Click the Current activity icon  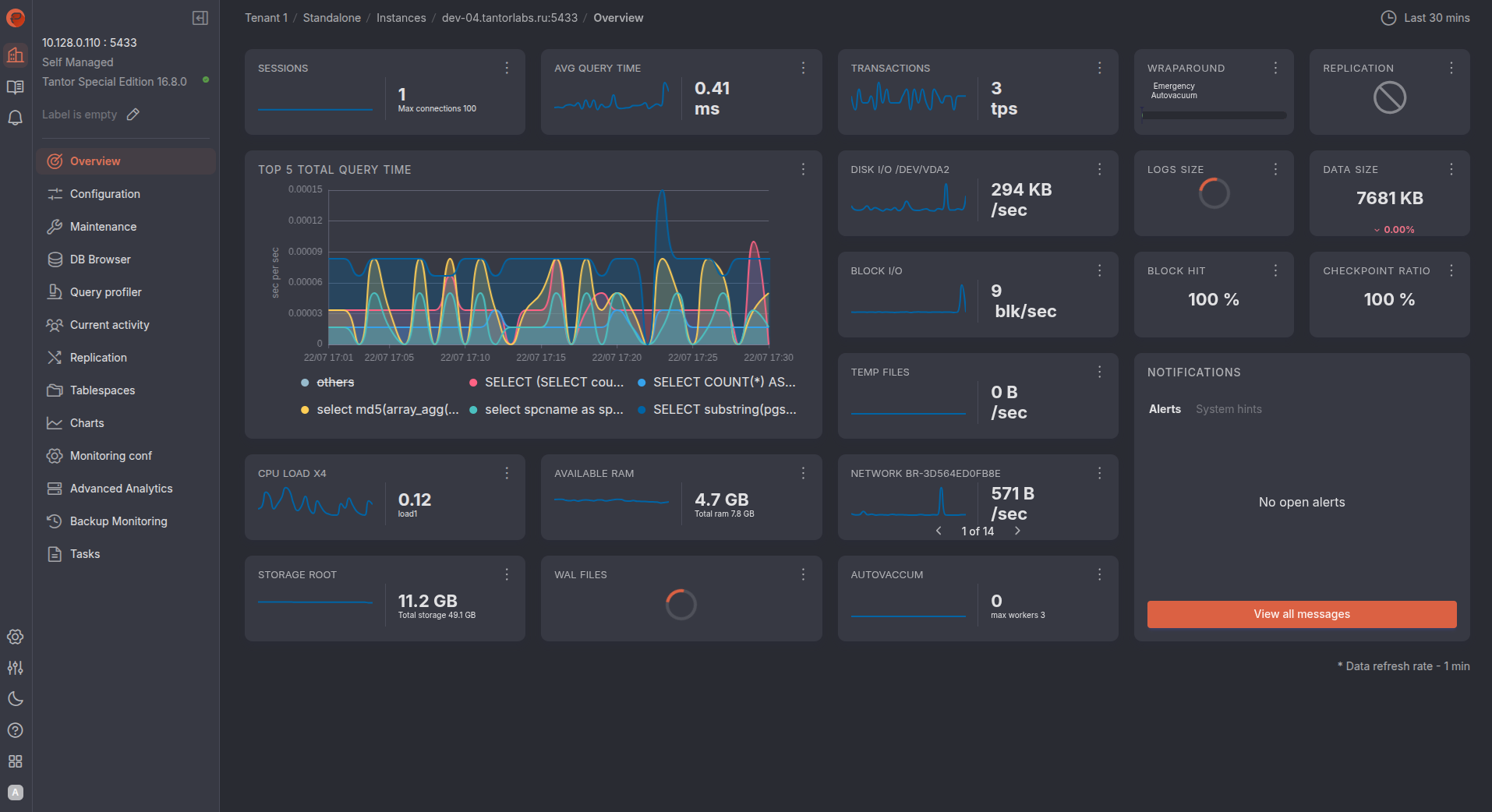55,325
